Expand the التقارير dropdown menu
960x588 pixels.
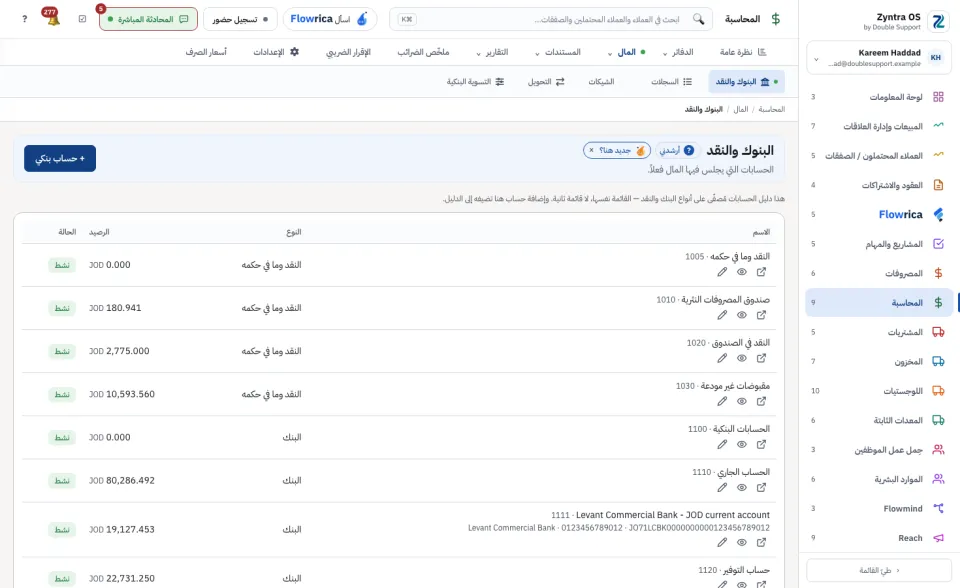[492, 52]
